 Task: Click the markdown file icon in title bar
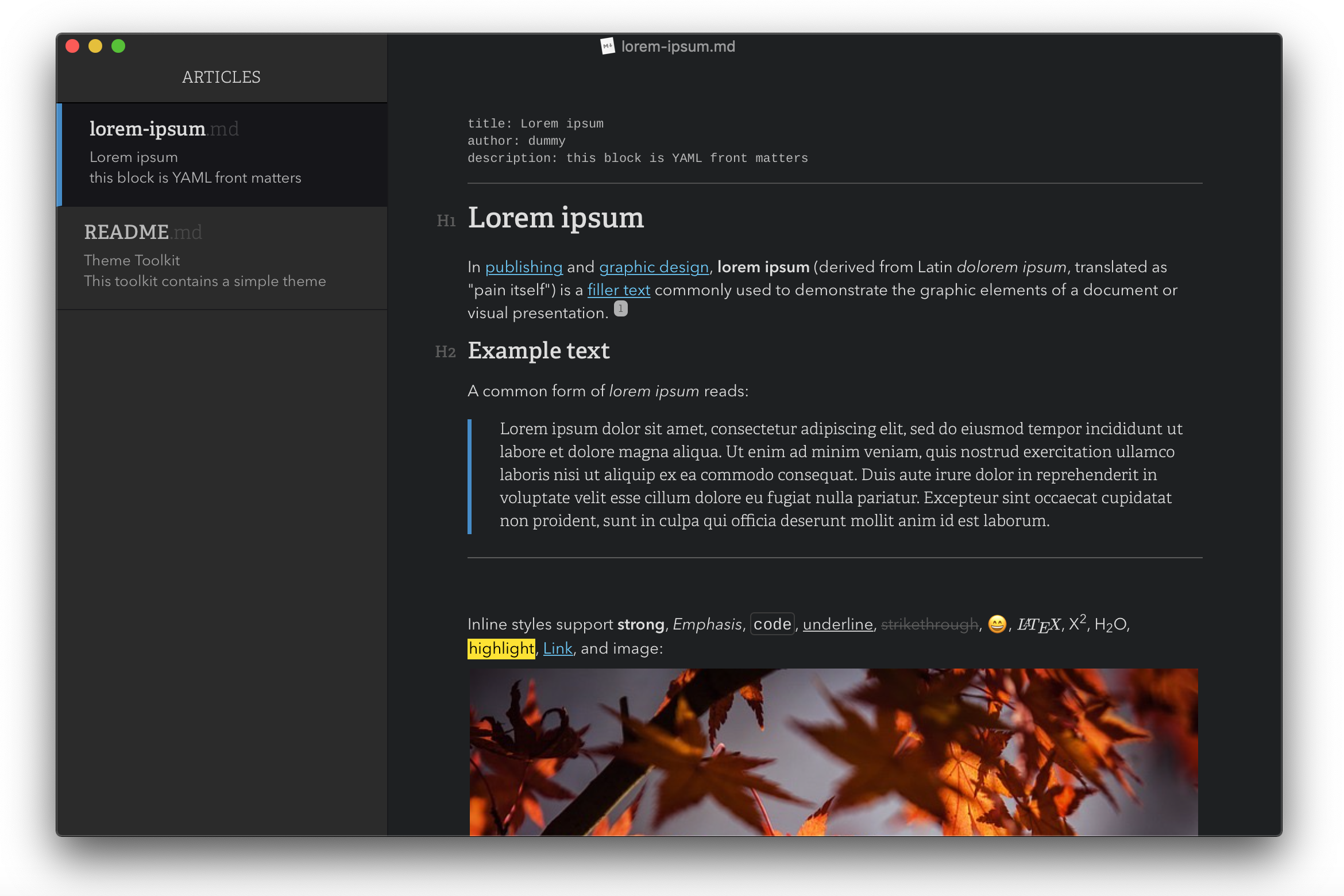(x=607, y=47)
